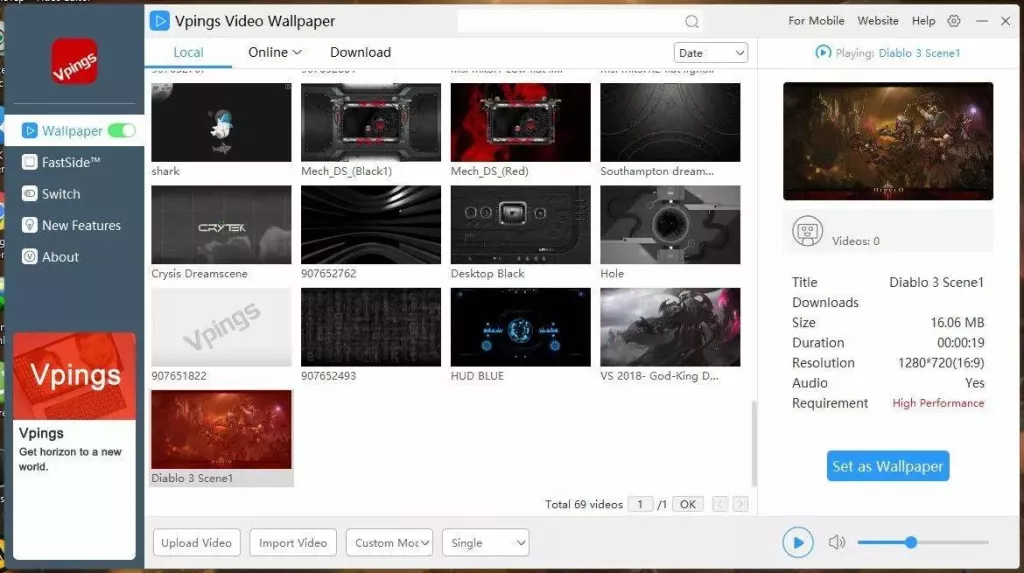This screenshot has width=1024, height=573.
Task: Switch to the Download tab
Action: coord(360,52)
